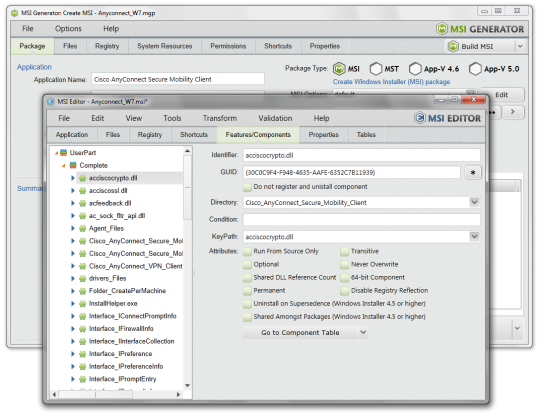Check Uninstall on Supersedence option
540x415 pixels.
pos(247,304)
